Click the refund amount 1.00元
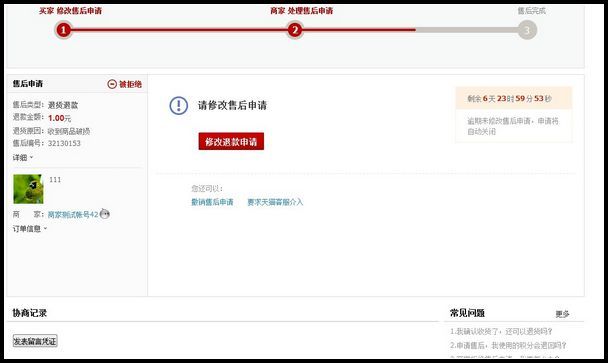 pyautogui.click(x=59, y=118)
